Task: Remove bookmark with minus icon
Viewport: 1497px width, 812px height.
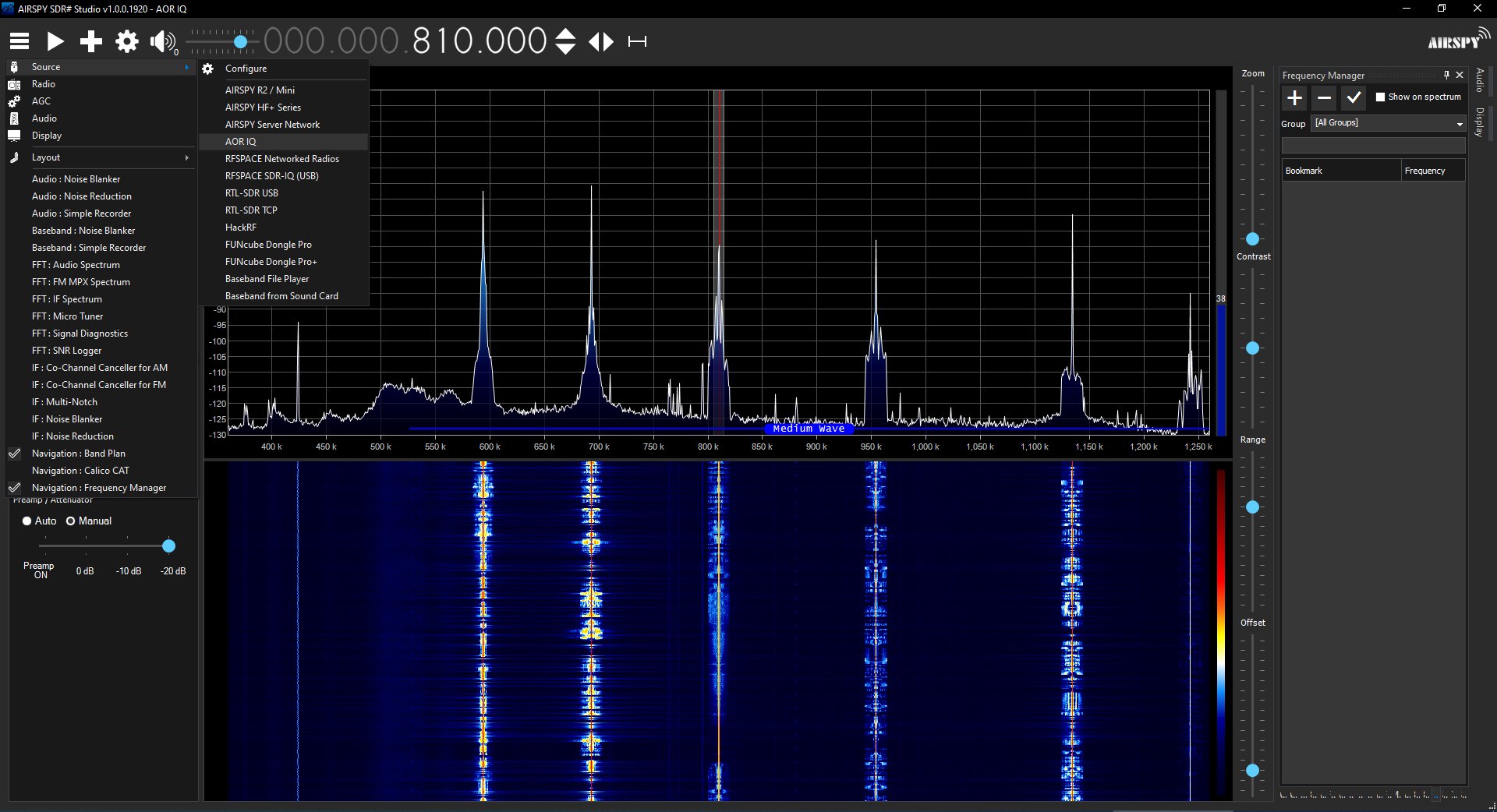Action: point(1324,97)
